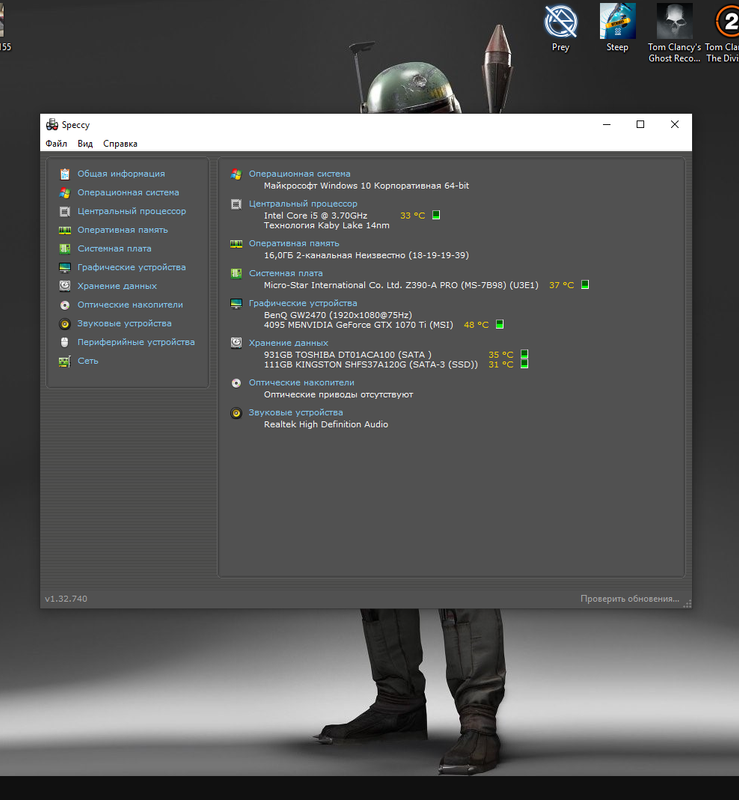The height and width of the screenshot is (800, 739).
Task: Click the mouse icon next to Периферийные устройства in sidebar
Action: (x=65, y=342)
